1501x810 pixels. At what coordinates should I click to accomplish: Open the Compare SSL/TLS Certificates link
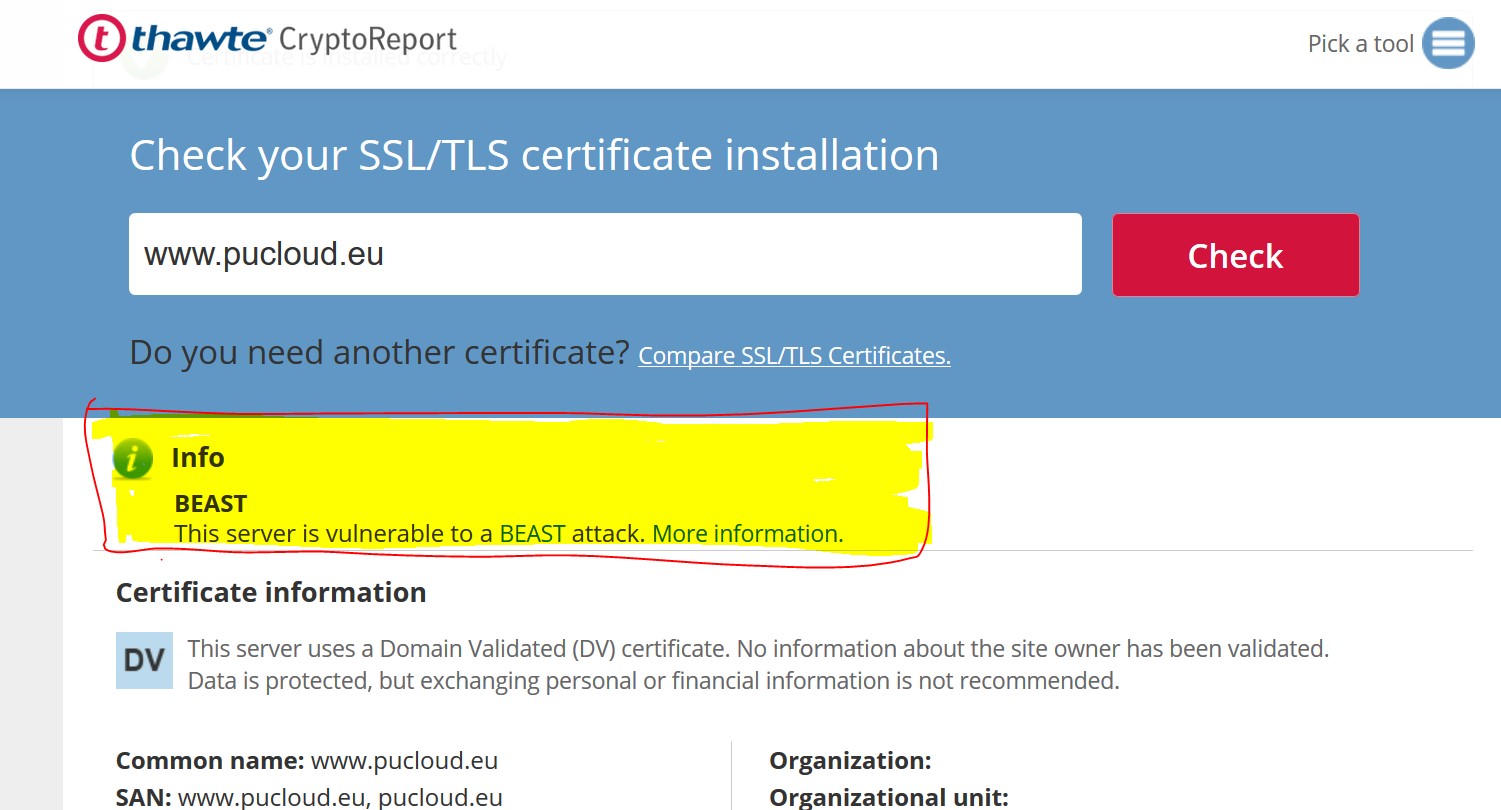[794, 356]
